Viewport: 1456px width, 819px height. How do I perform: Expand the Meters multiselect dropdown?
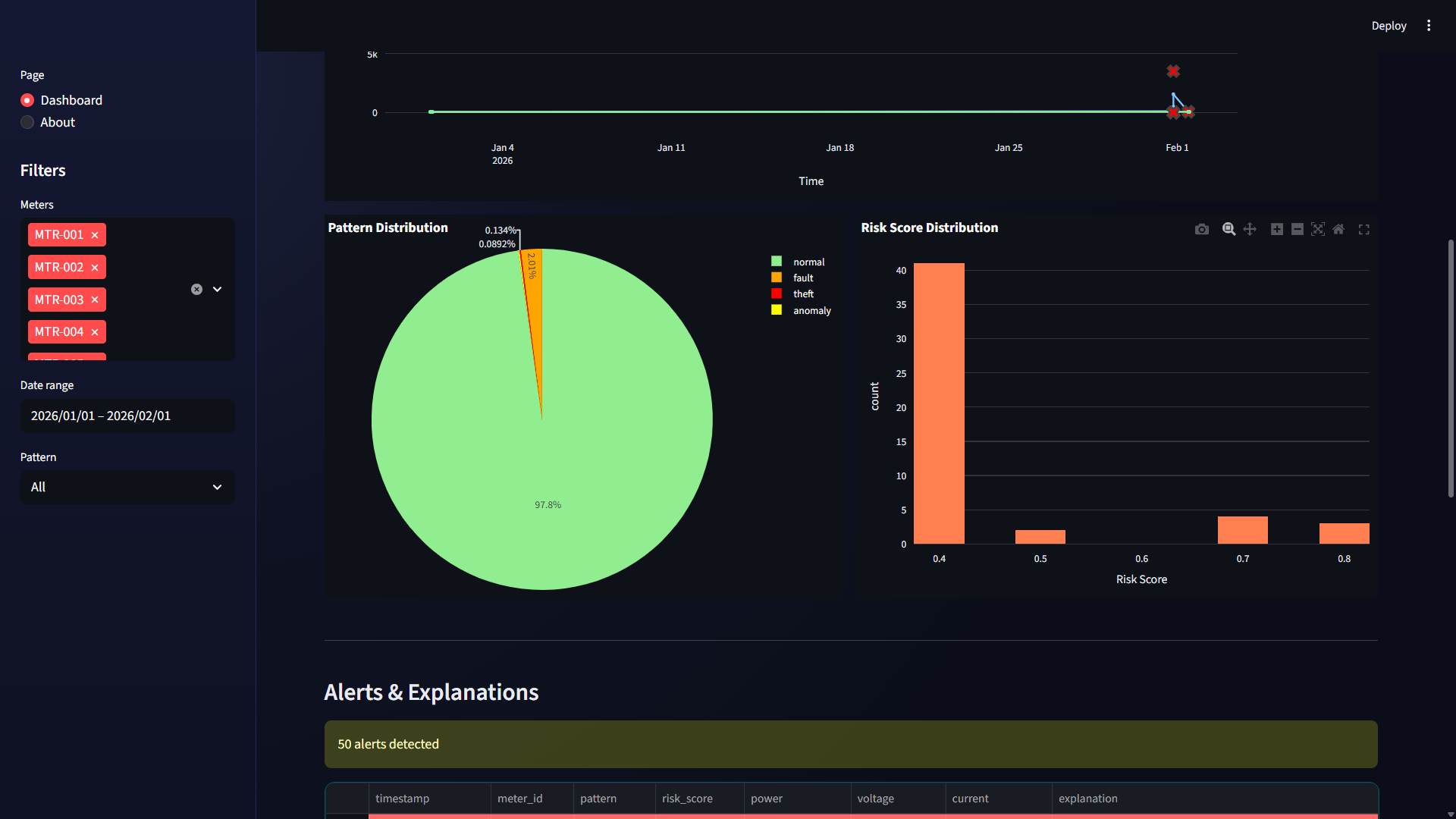[218, 289]
